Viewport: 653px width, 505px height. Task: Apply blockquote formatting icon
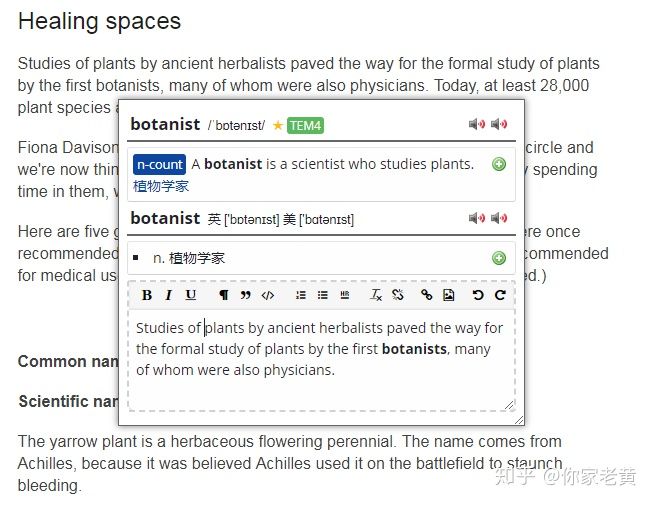coord(246,295)
